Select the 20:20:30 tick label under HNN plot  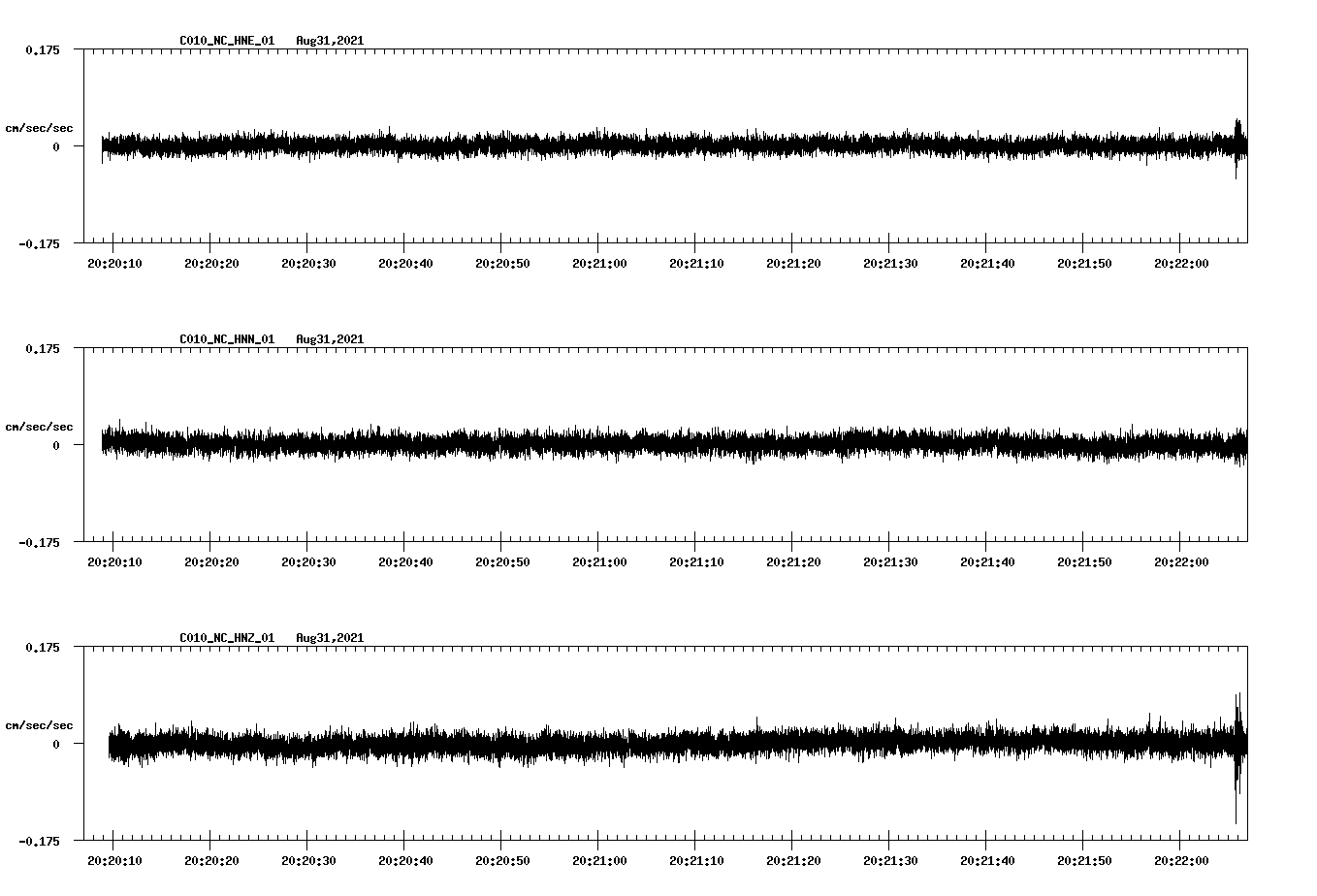[x=307, y=562]
